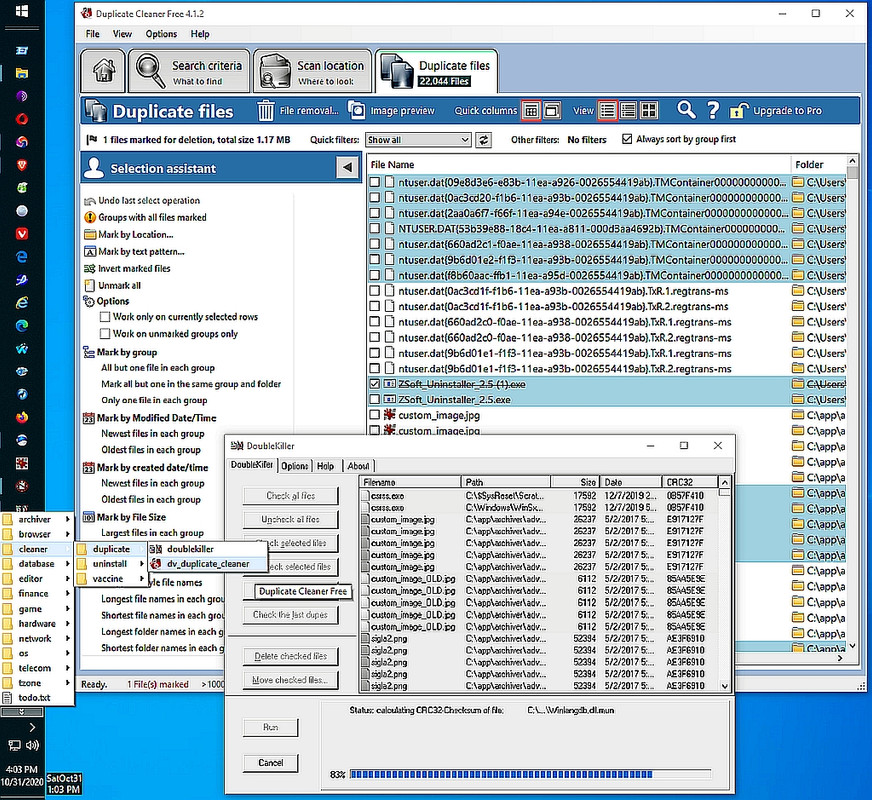
Task: Click DoubleKiller progress bar
Action: [x=531, y=774]
